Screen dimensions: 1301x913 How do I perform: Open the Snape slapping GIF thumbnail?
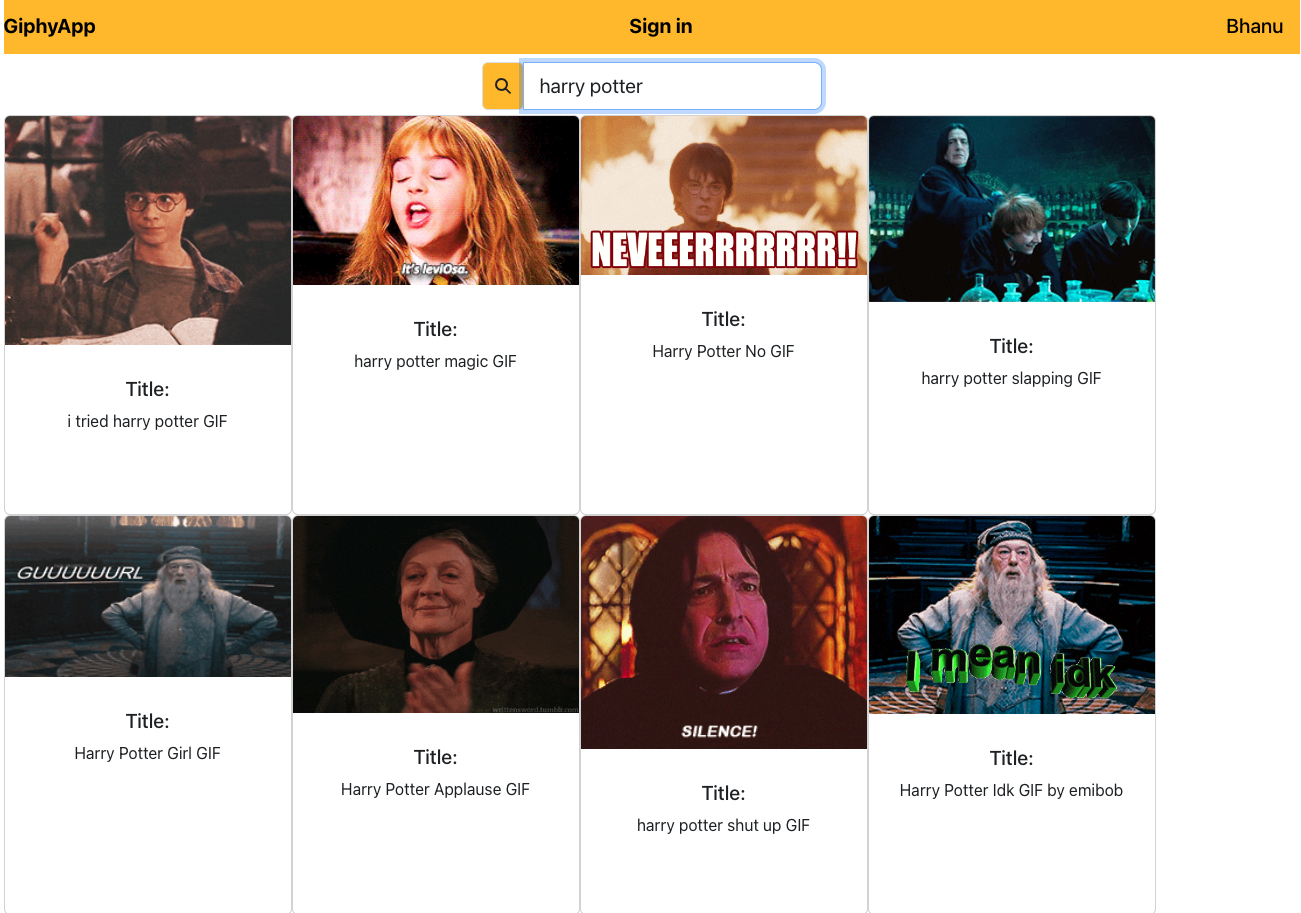(x=1012, y=209)
